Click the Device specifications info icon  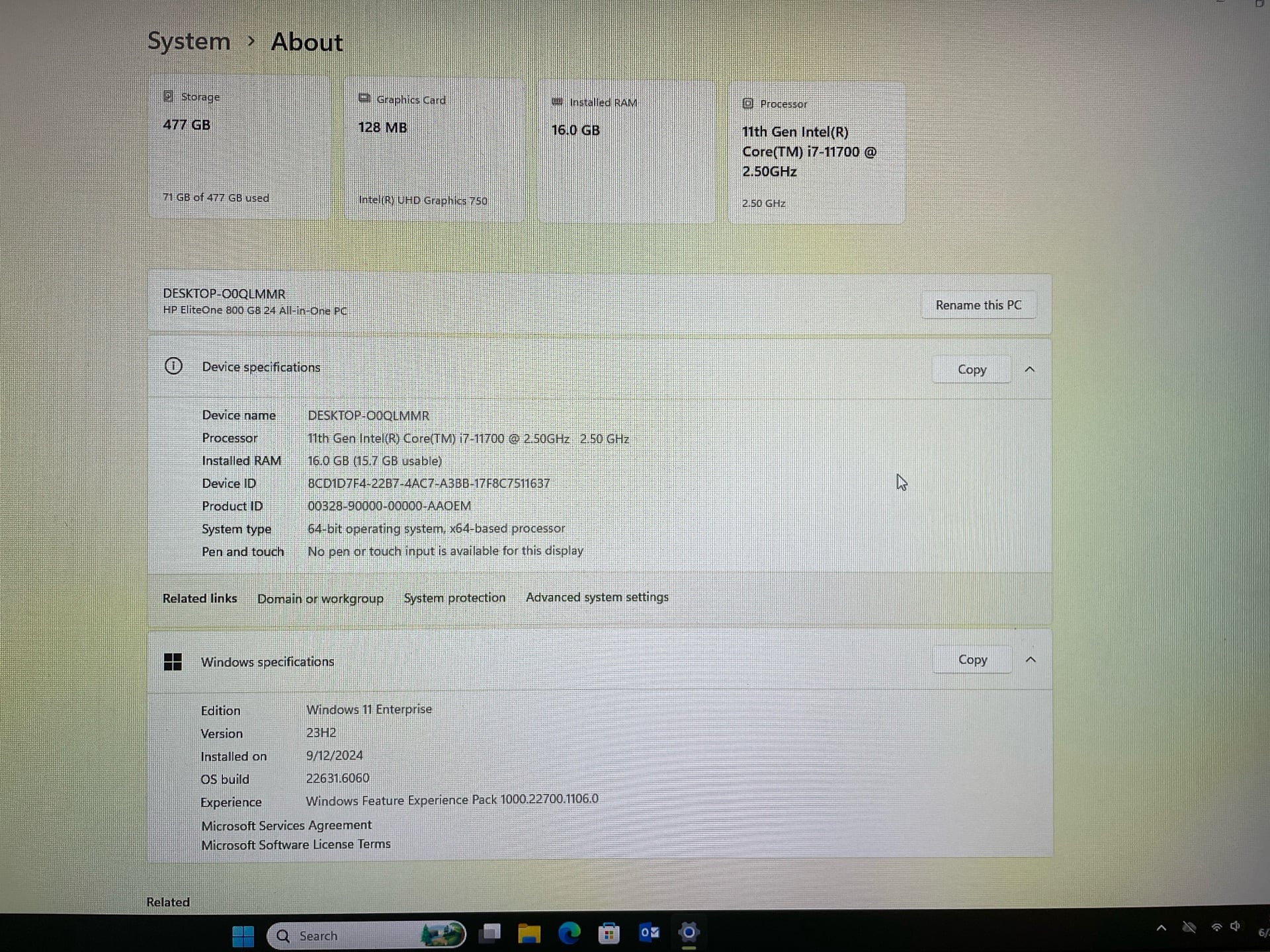pos(173,366)
